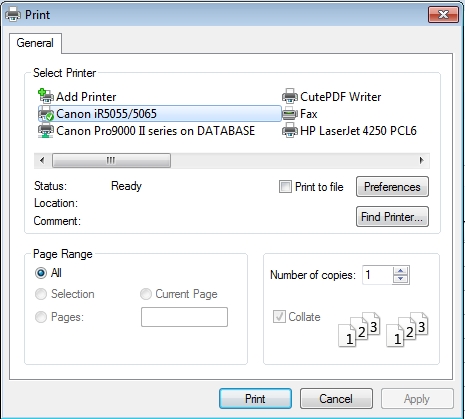This screenshot has height=419, width=465.
Task: Select the HP LaserJet 4250 PCL6 icon
Action: [x=290, y=131]
